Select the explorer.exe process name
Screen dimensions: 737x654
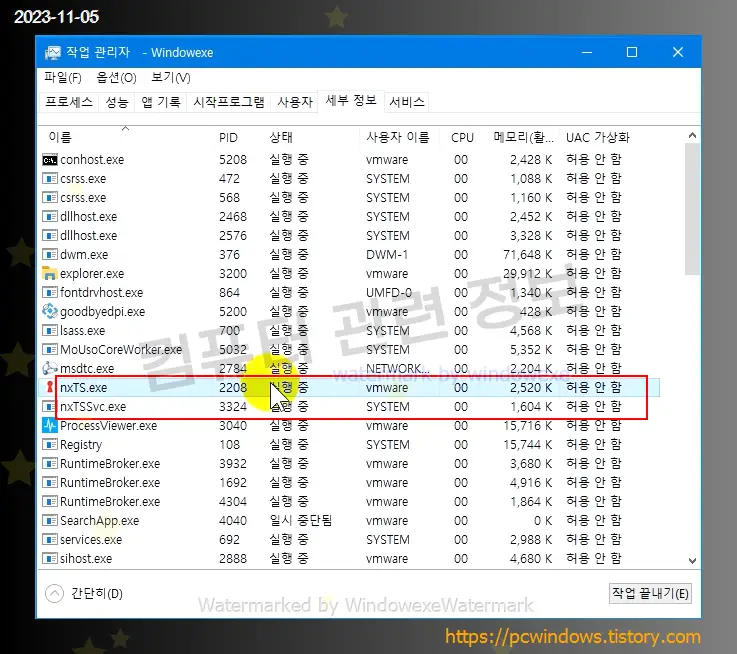point(92,274)
